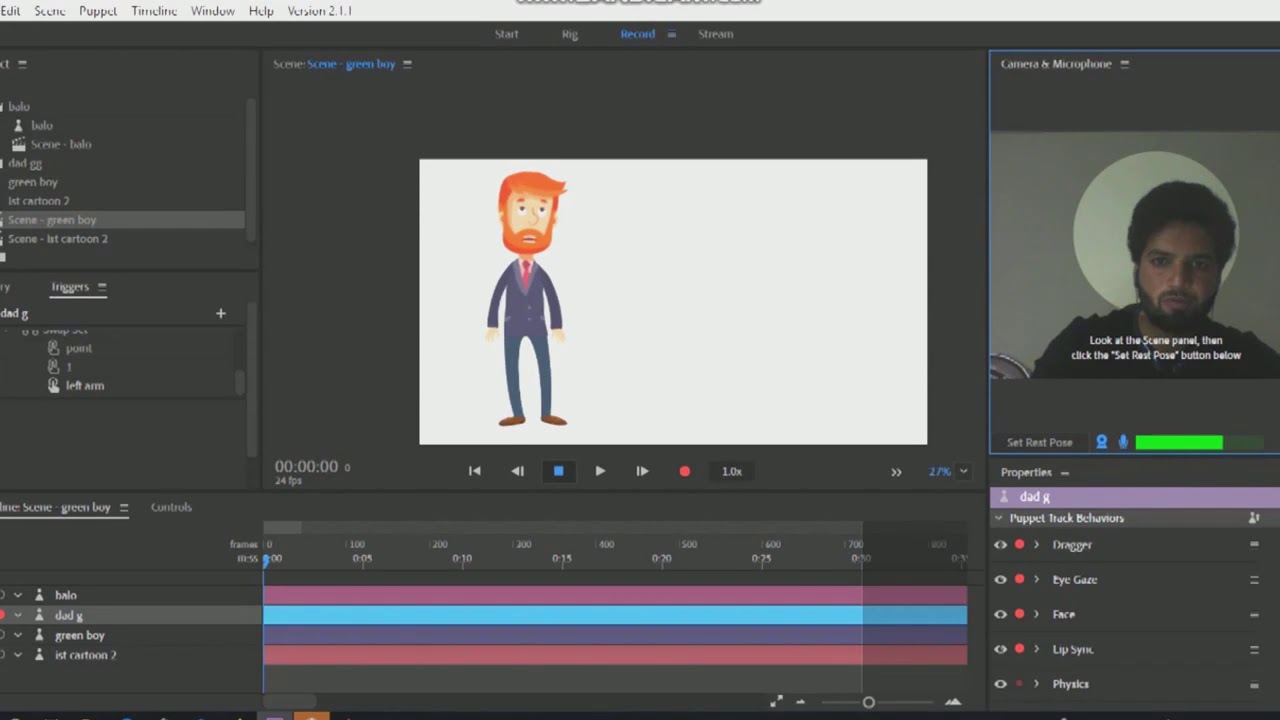Select the 1st cartoon 2 puppet item
This screenshot has height=720, width=1280.
pyautogui.click(x=38, y=201)
